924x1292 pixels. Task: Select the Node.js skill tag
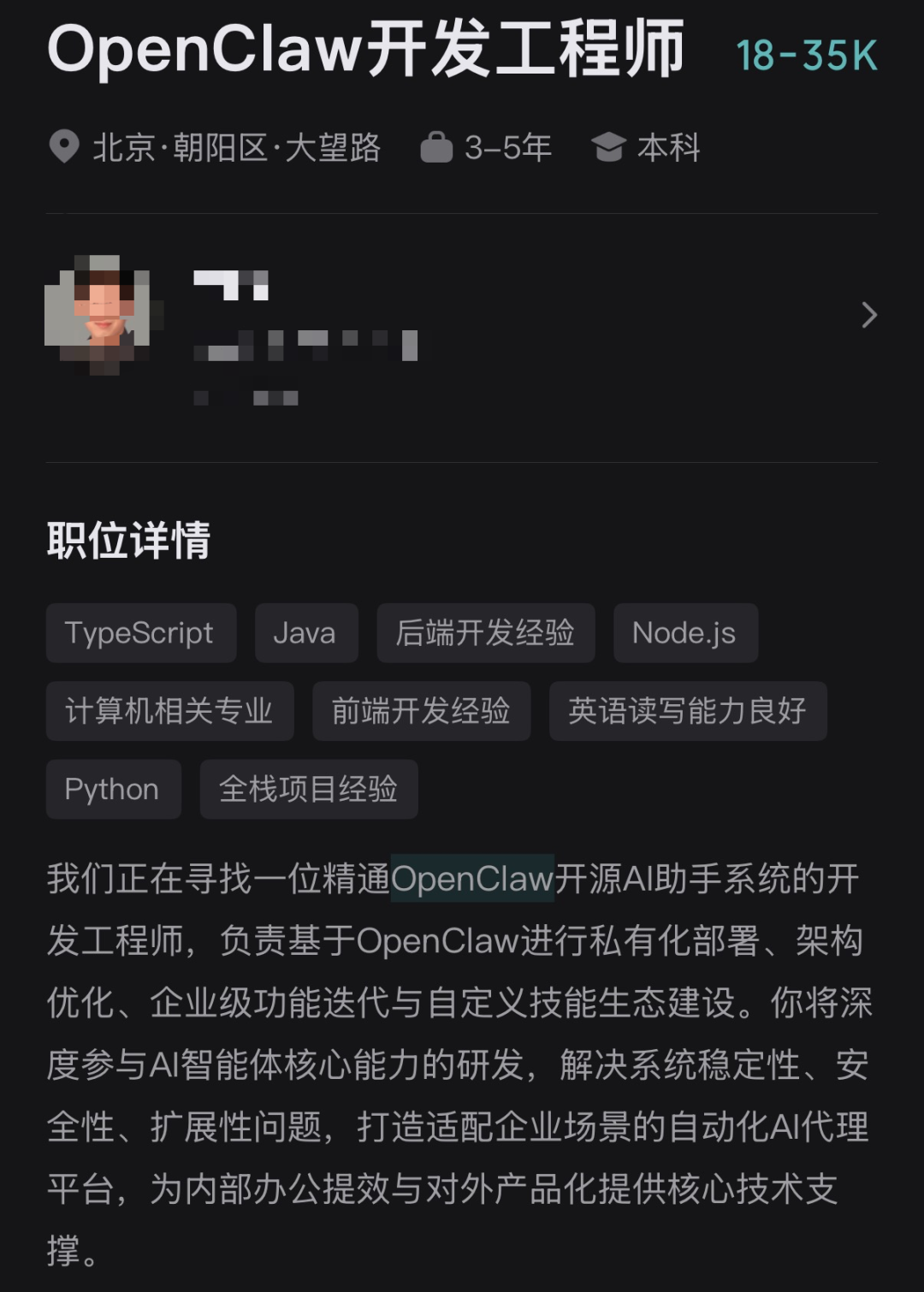tap(685, 633)
